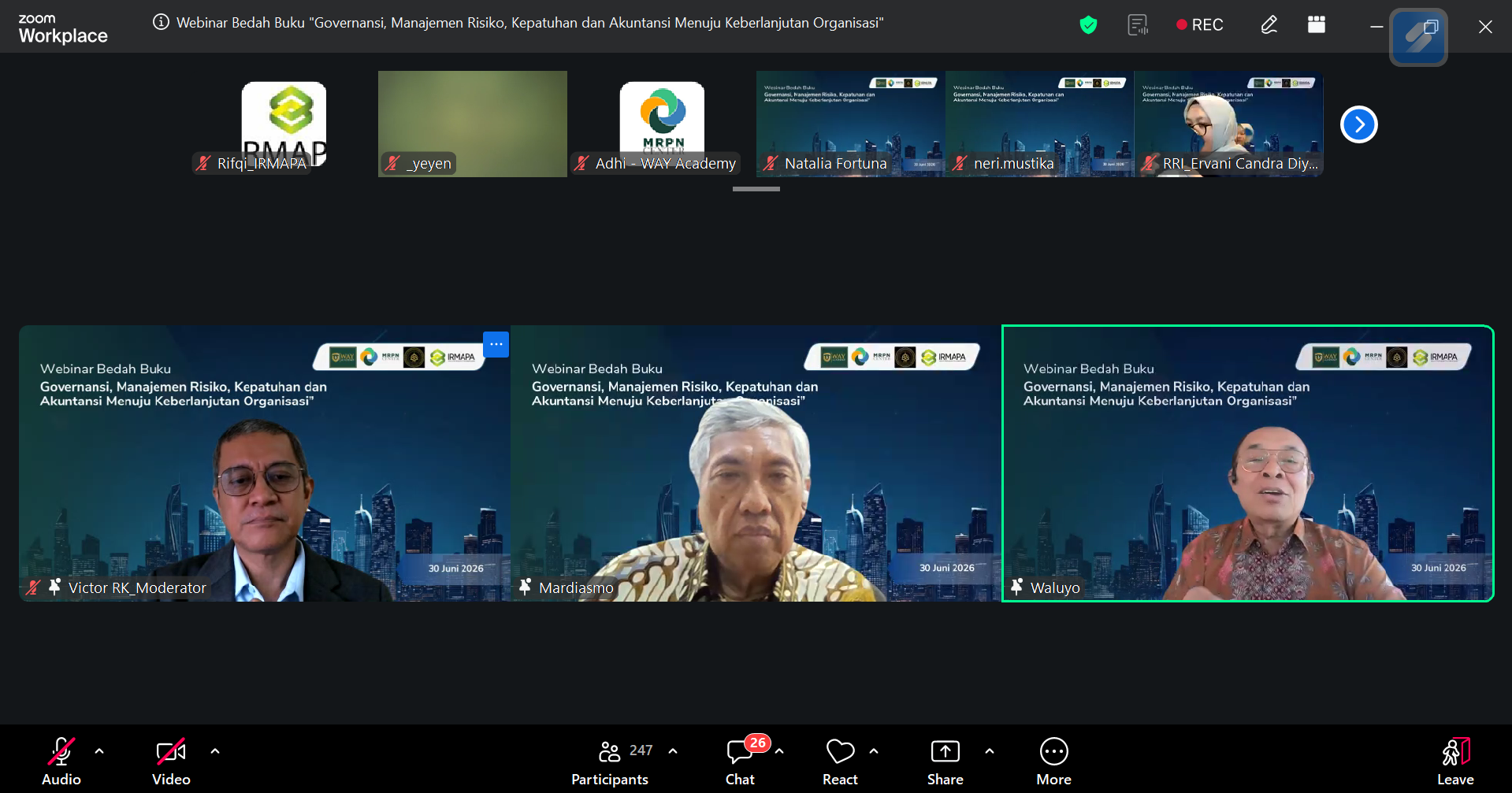
Task: Click Victor RK_Moderator video tile
Action: coord(265,463)
